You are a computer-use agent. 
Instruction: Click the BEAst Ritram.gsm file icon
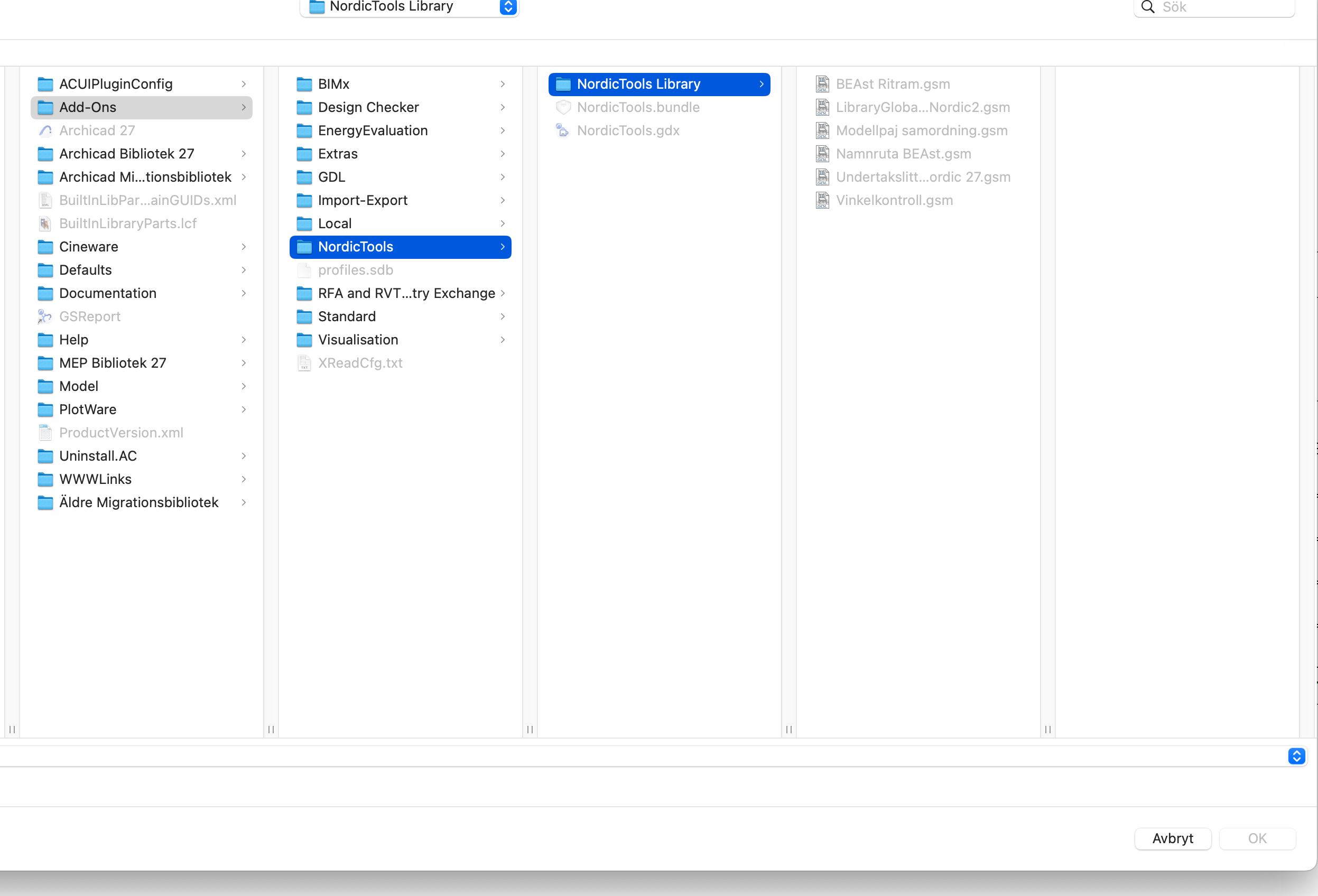(x=822, y=85)
